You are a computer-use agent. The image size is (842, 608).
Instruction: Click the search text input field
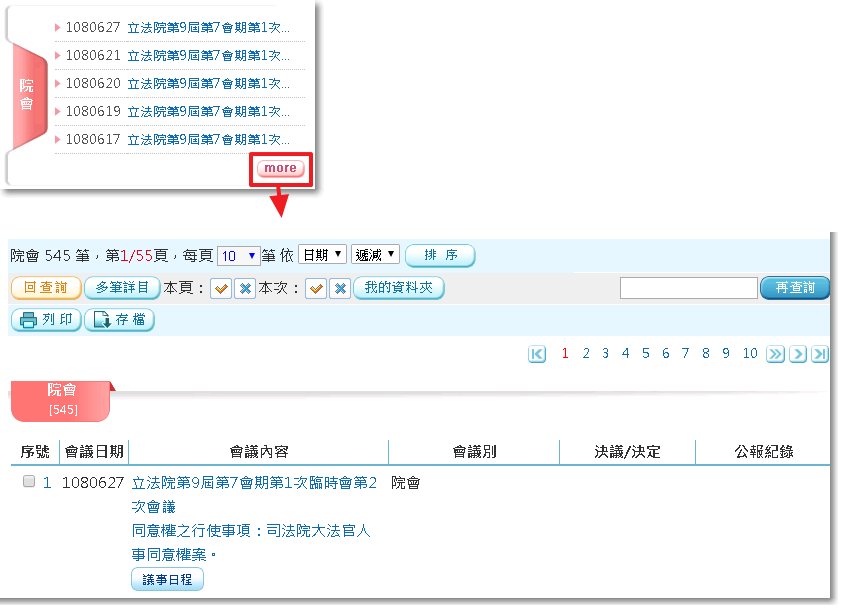(x=688, y=288)
